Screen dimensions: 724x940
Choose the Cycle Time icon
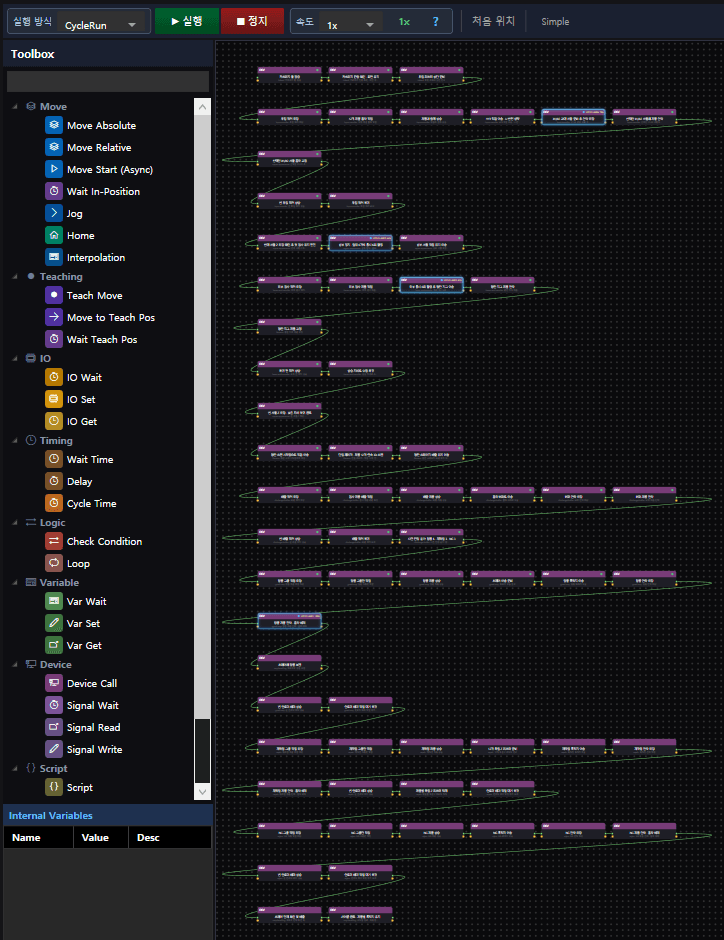tap(54, 504)
